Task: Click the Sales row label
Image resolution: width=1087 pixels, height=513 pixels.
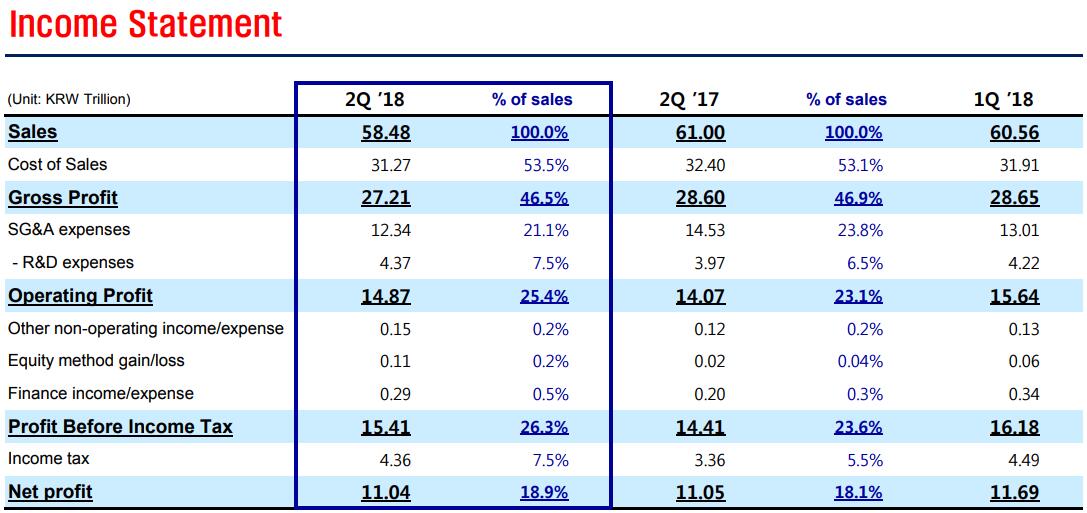Action: (33, 132)
